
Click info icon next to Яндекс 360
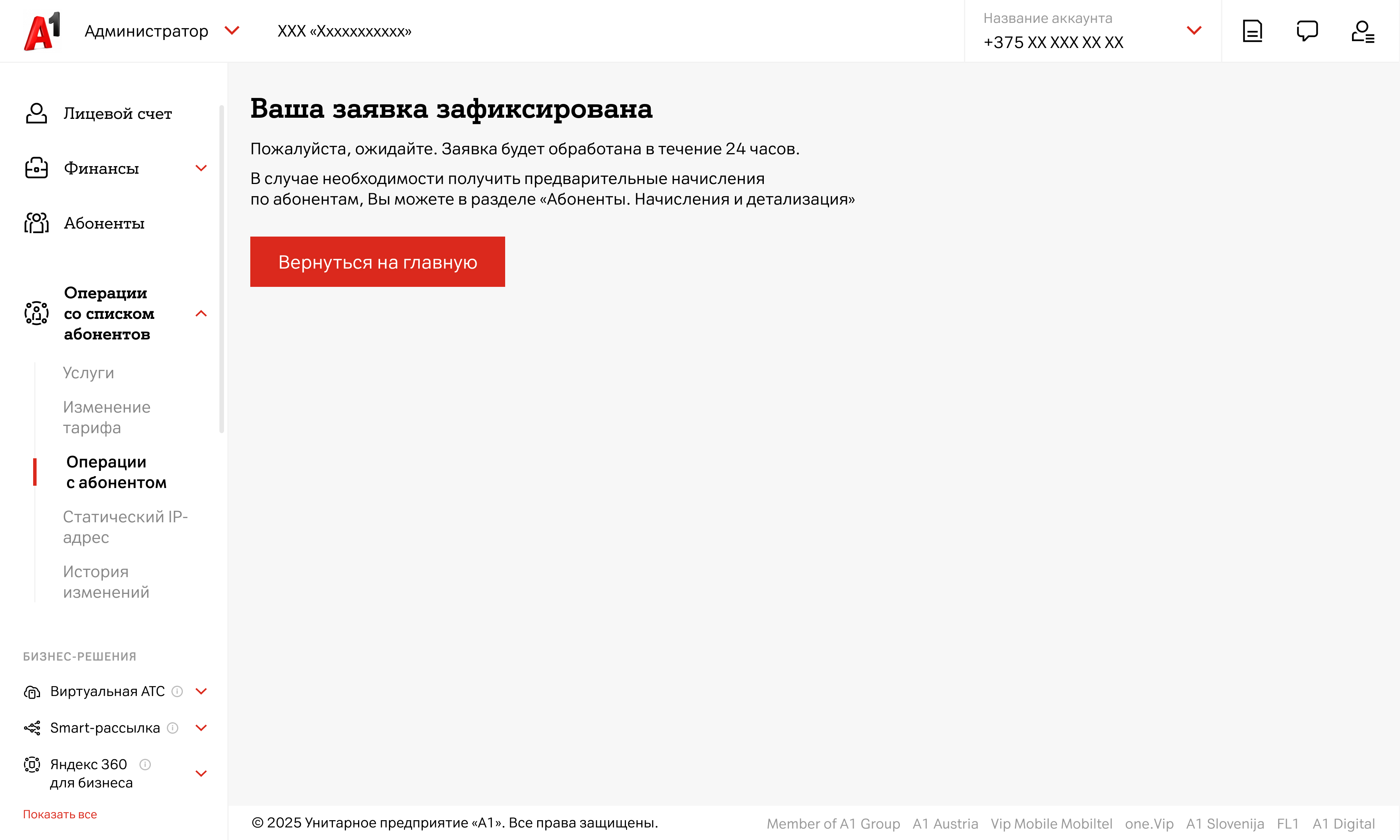[145, 765]
